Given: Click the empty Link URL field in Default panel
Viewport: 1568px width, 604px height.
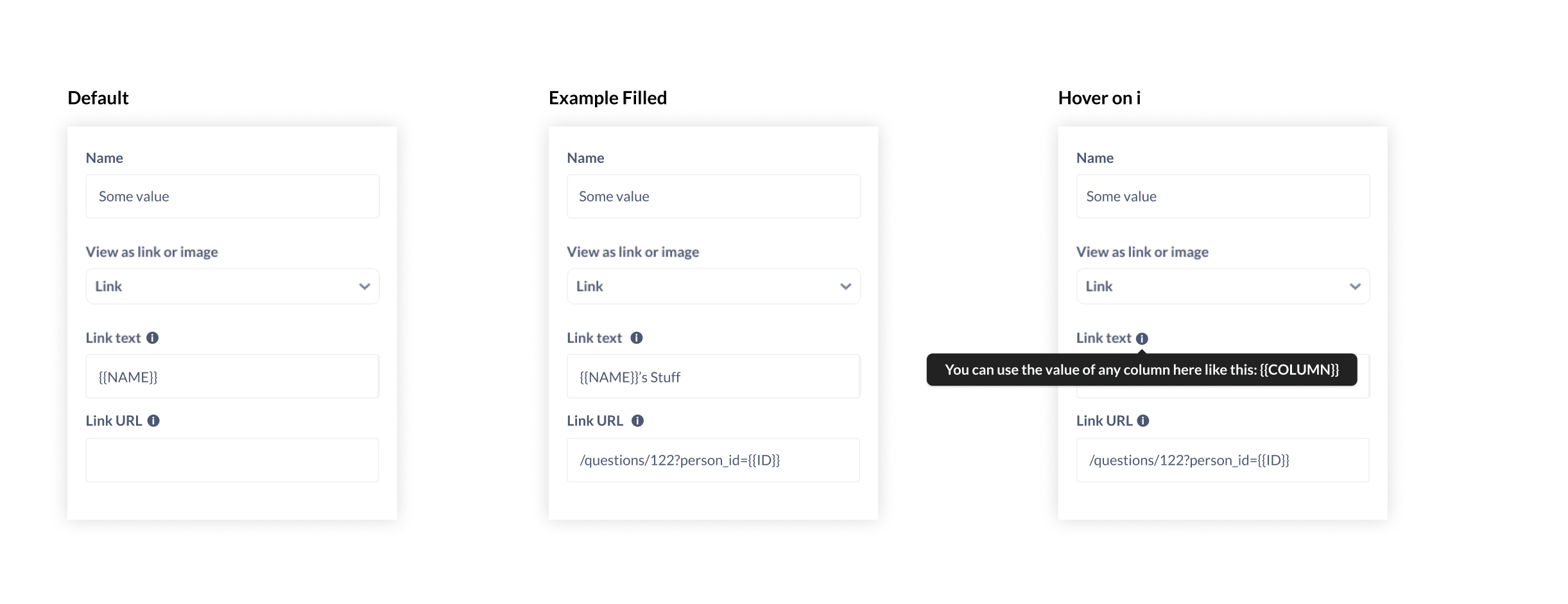Looking at the screenshot, I should tap(232, 460).
